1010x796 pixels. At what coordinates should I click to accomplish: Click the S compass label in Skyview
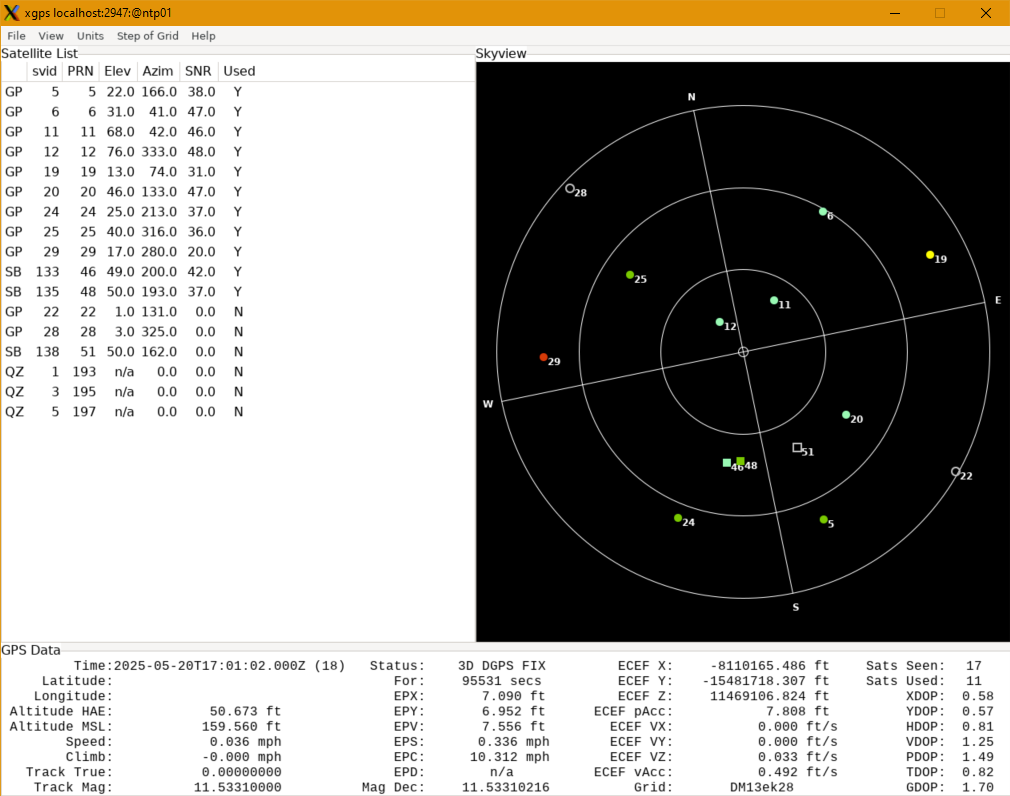796,607
